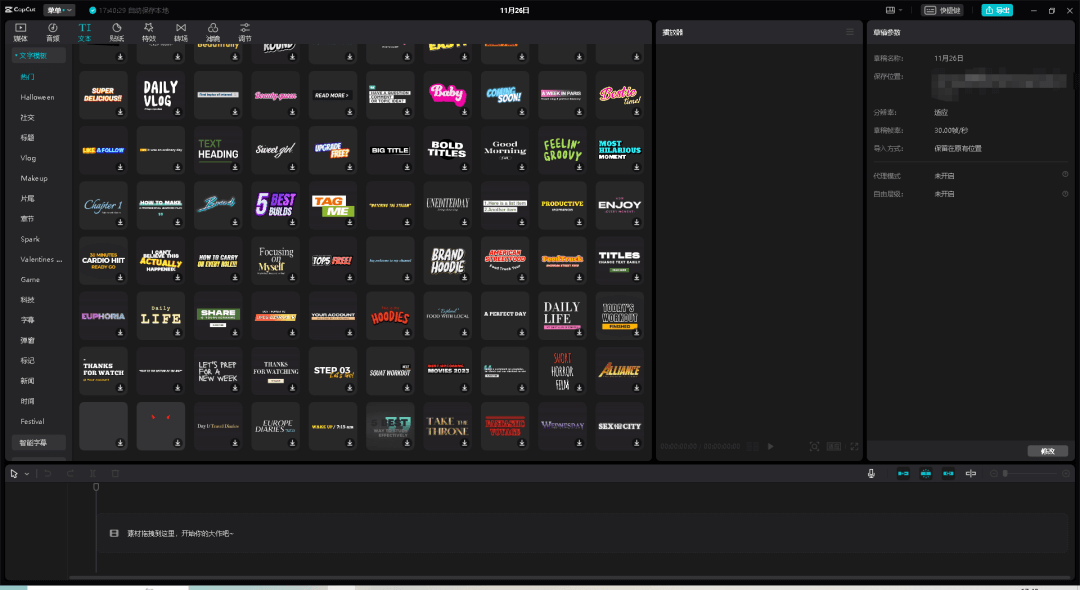Viewport: 1080px width, 590px height.
Task: Open the 贴纸 (Stickers) panel
Action: coord(117,32)
